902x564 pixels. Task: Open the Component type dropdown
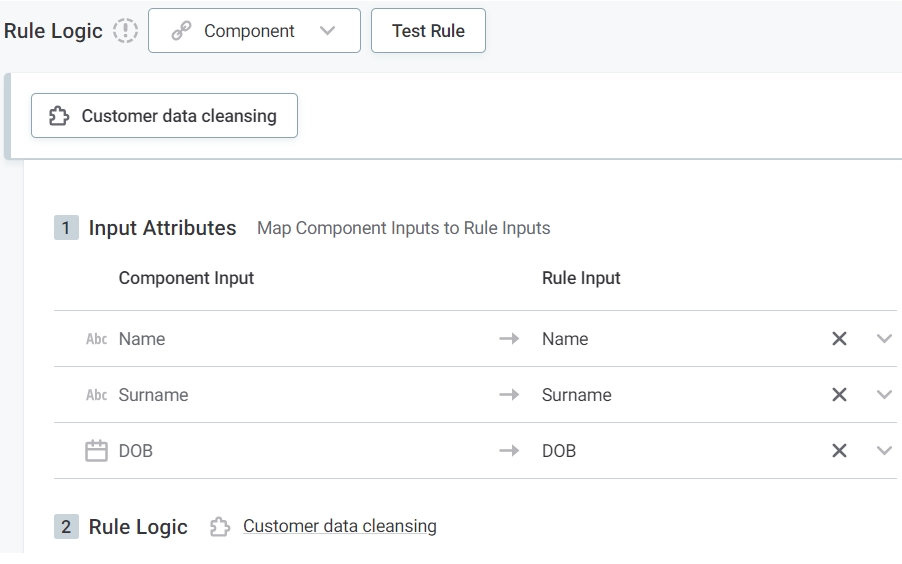[254, 31]
